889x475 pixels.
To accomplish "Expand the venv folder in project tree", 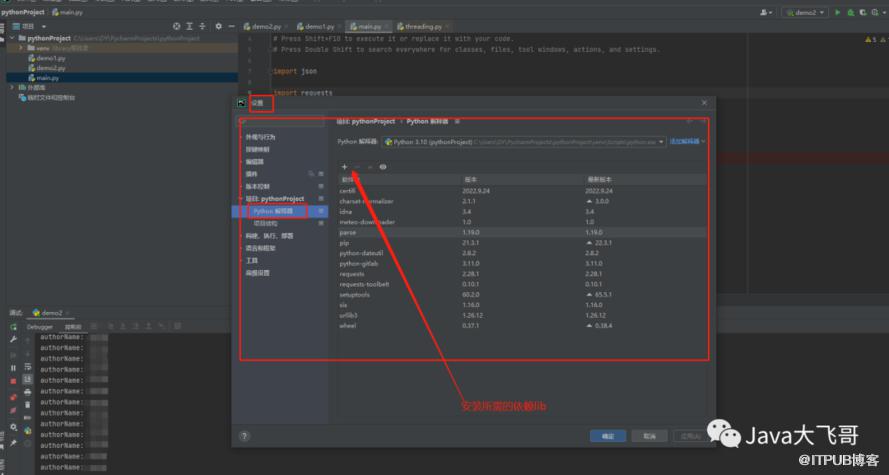I will 22,47.
